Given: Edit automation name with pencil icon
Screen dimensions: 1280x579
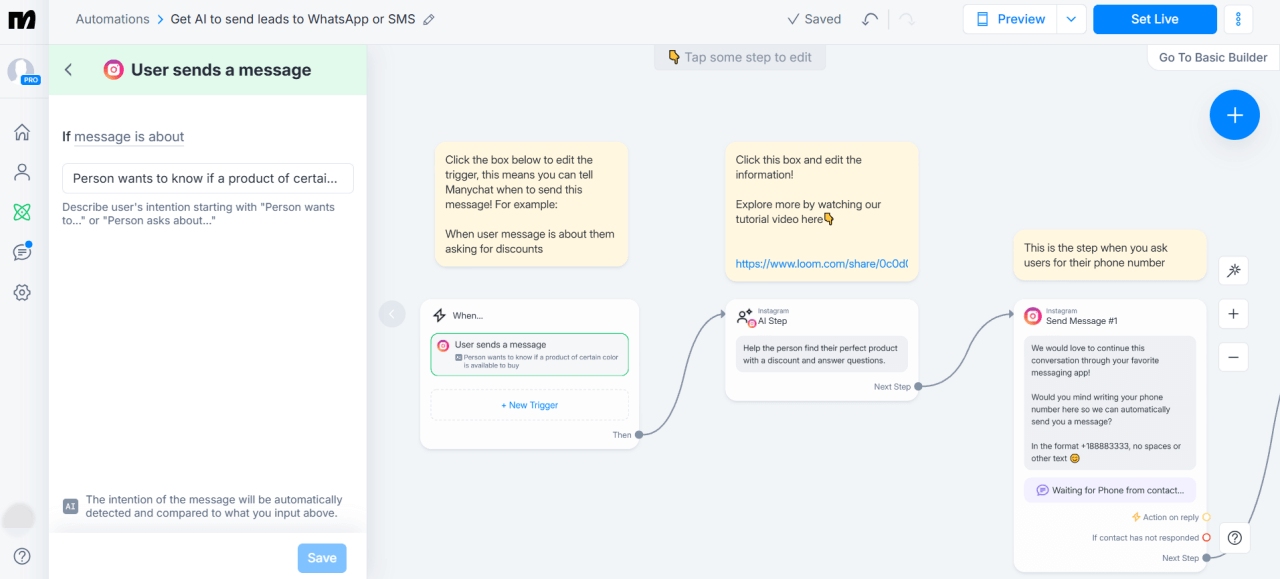Looking at the screenshot, I should point(429,19).
